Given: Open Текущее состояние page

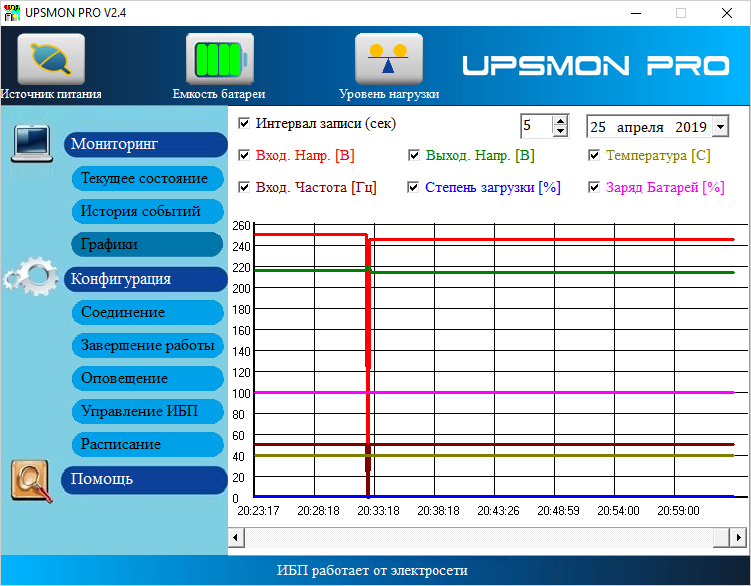Looking at the screenshot, I should [148, 178].
